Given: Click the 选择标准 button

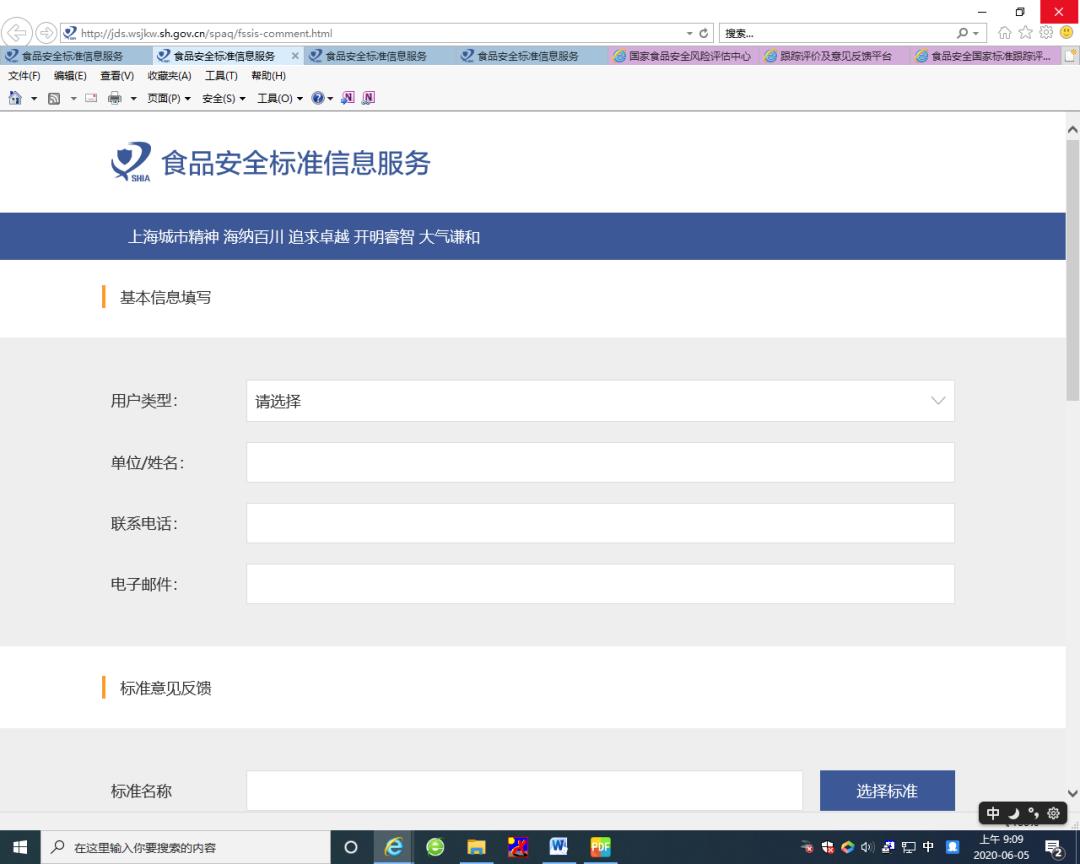Looking at the screenshot, I should (x=887, y=790).
